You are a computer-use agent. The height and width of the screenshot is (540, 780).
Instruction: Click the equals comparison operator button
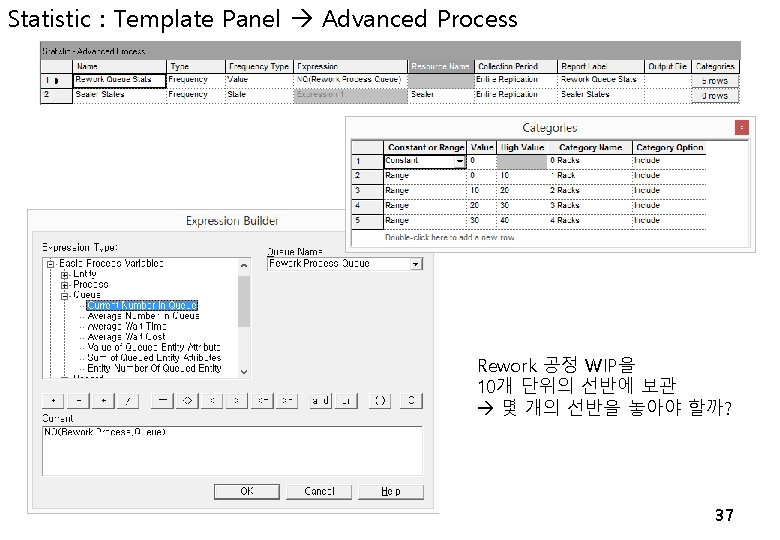click(x=163, y=401)
